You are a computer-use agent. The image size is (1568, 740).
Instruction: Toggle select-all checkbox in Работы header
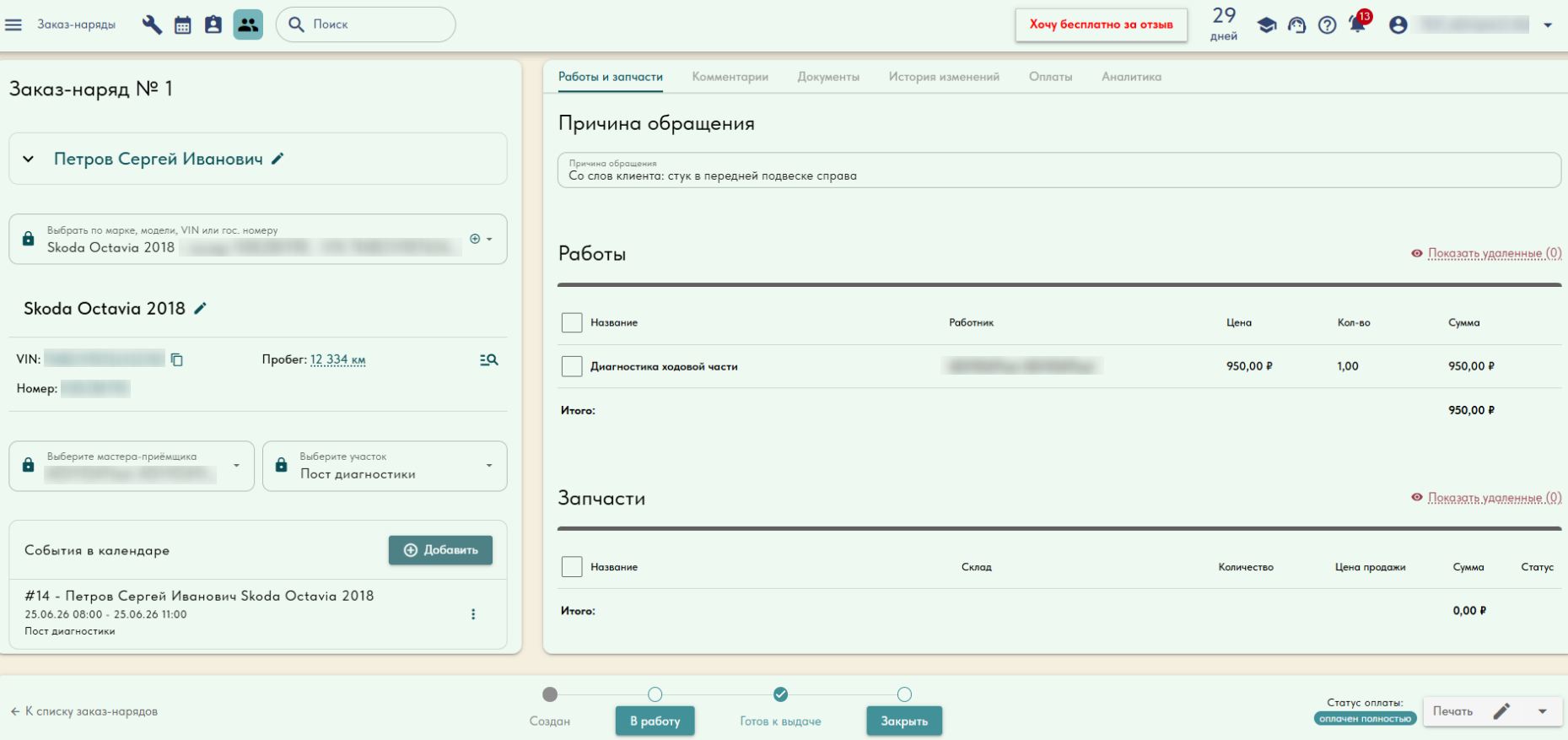[572, 322]
